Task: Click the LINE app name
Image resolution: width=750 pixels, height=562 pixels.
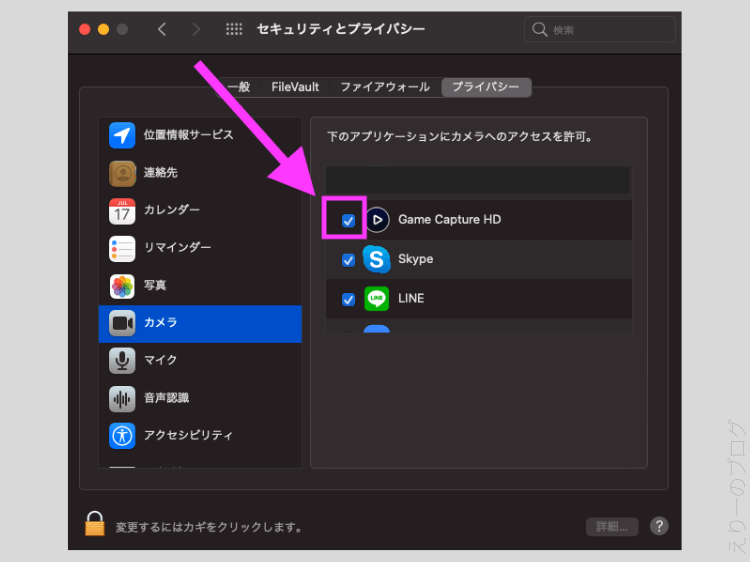Action: (411, 298)
